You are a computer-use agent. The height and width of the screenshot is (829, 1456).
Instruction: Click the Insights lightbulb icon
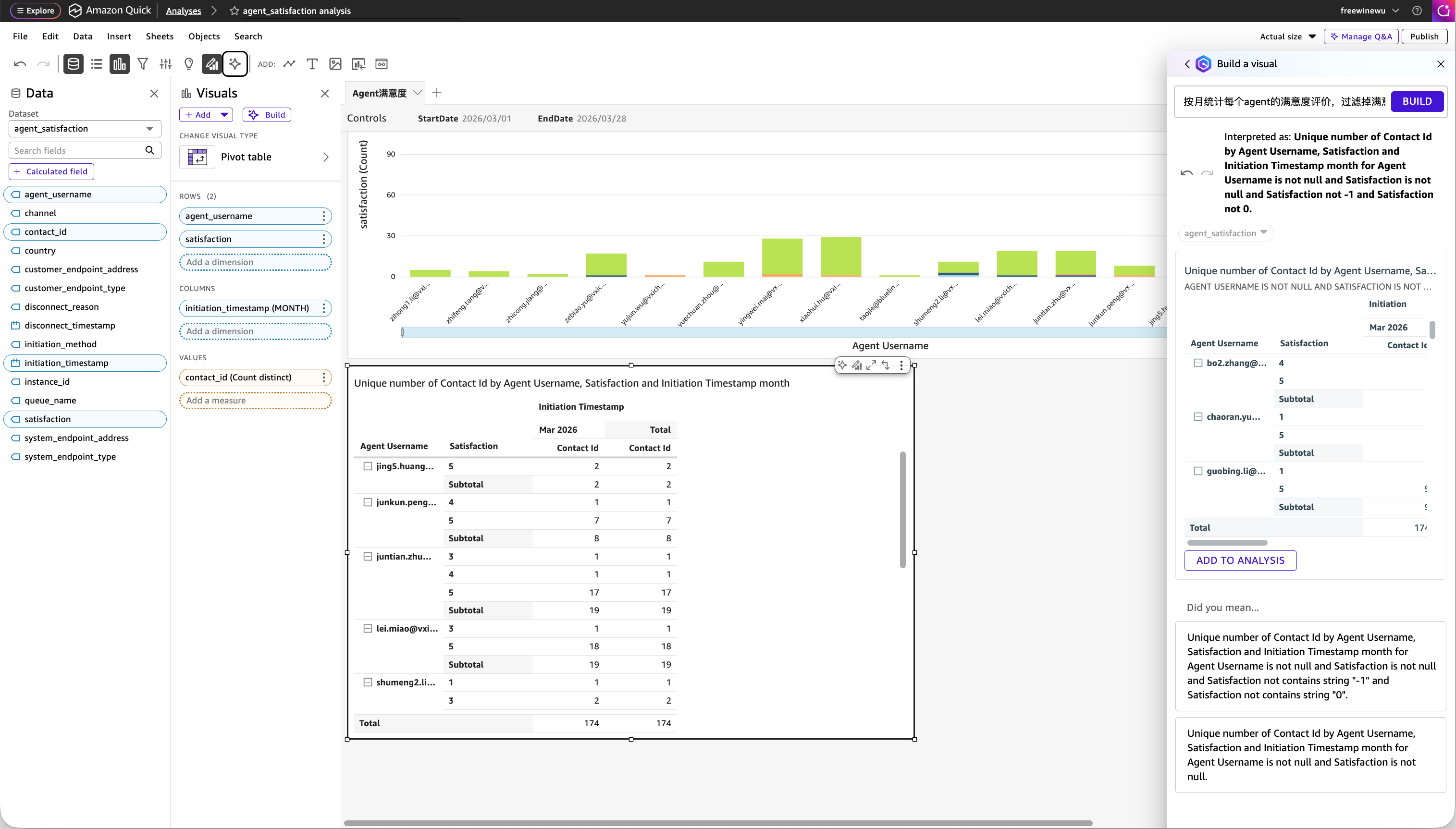(x=188, y=64)
